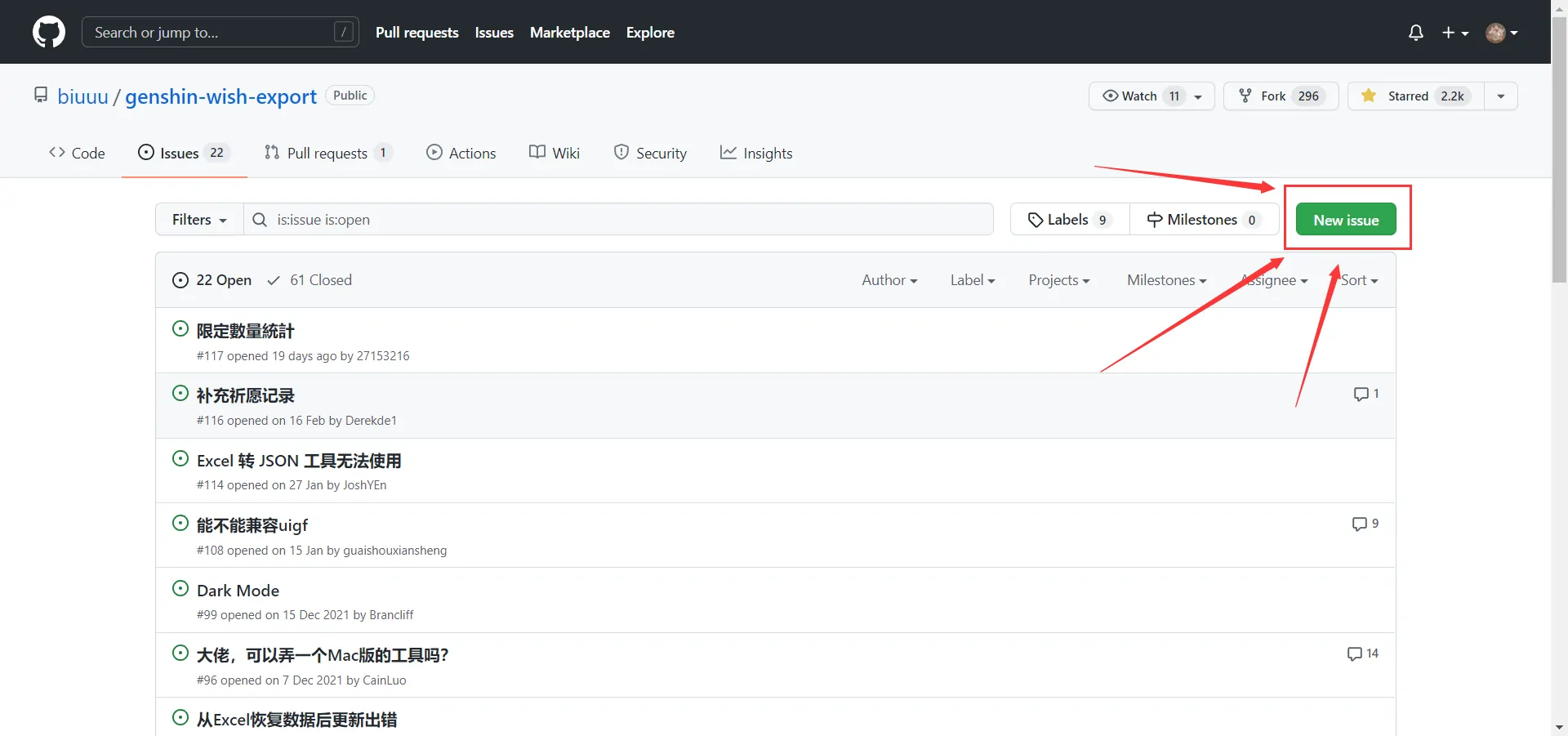1568x736 pixels.
Task: Open author guaishouxiansheng profile link
Action: pyautogui.click(x=395, y=551)
